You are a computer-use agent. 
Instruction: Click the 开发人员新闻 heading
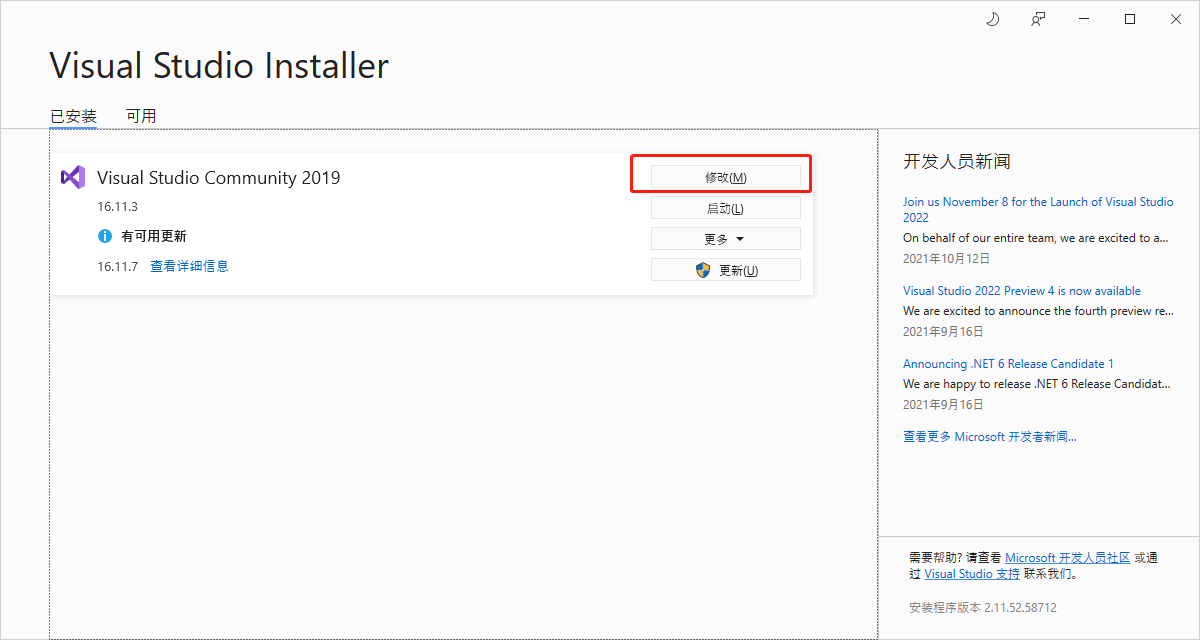click(957, 161)
